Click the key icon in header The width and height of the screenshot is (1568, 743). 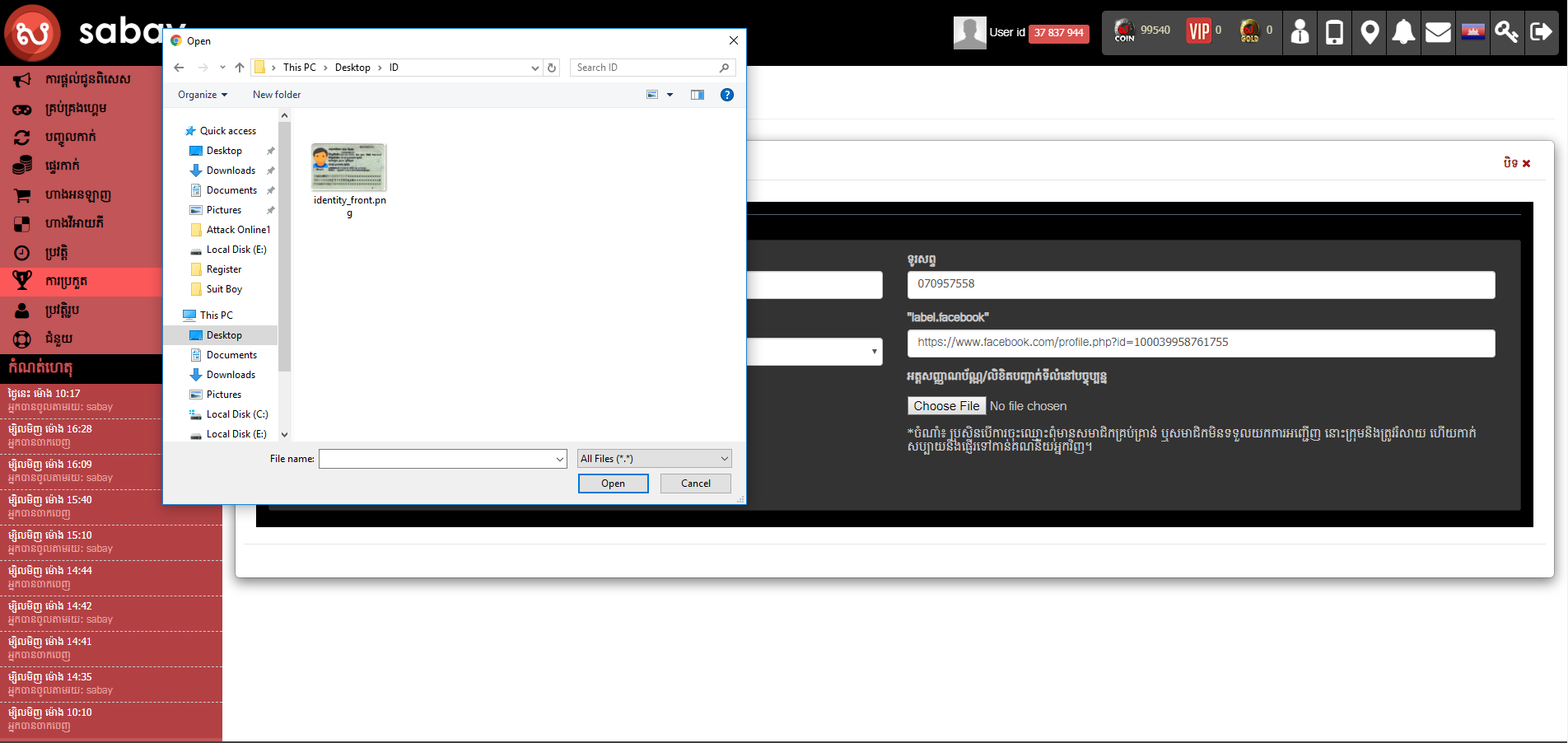point(1506,32)
